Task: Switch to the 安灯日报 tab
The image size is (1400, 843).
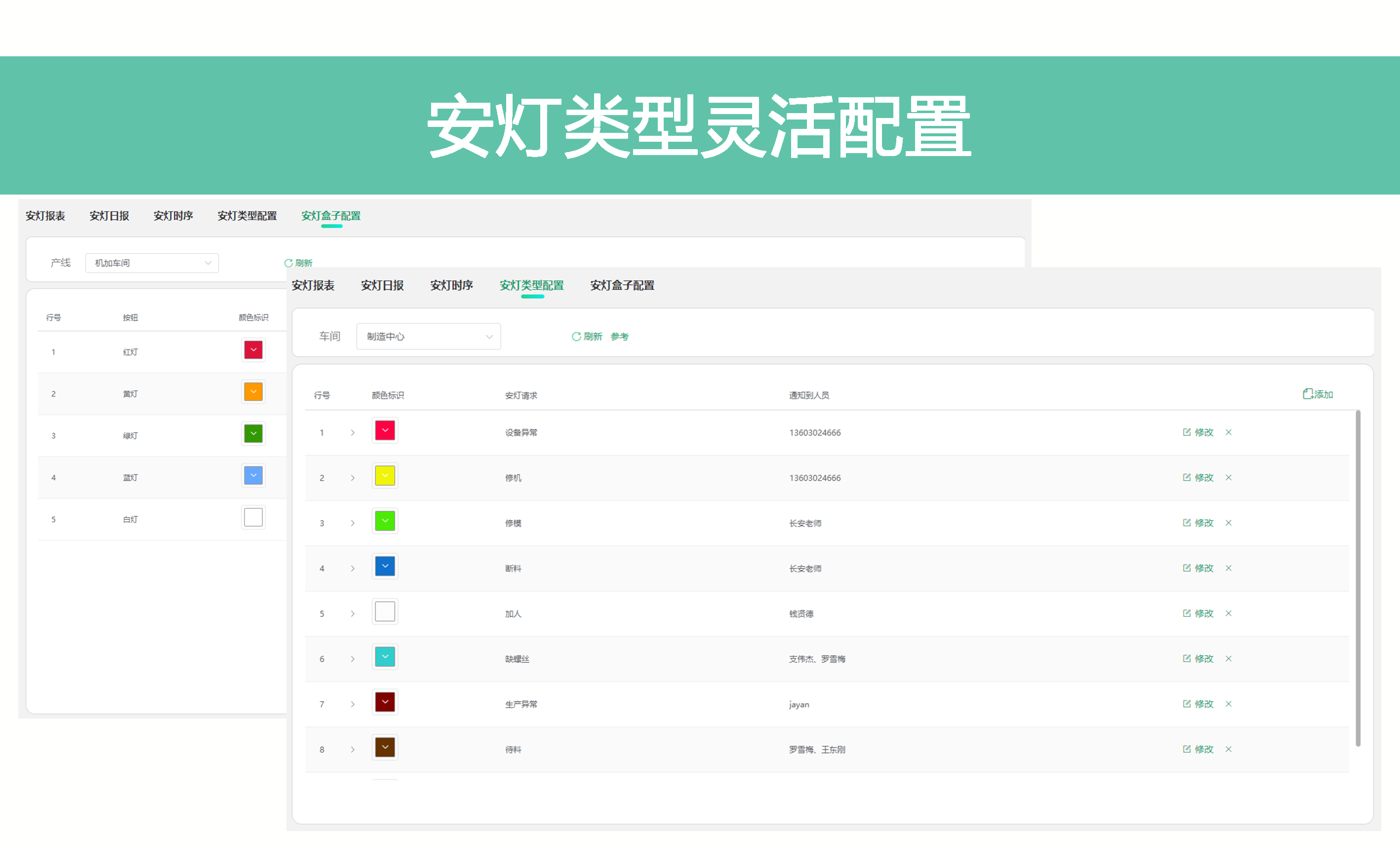Action: 382,285
